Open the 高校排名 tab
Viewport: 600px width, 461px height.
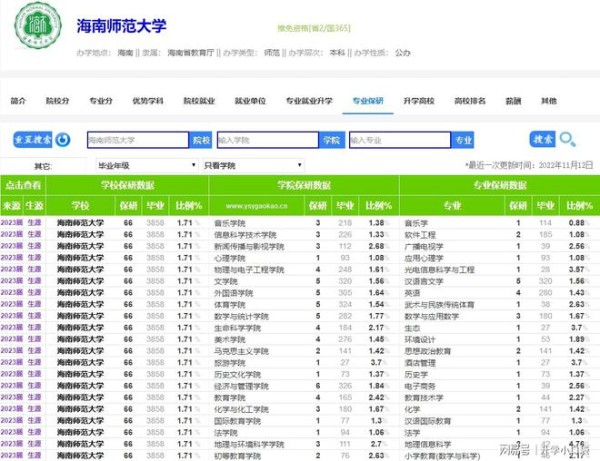pos(470,101)
